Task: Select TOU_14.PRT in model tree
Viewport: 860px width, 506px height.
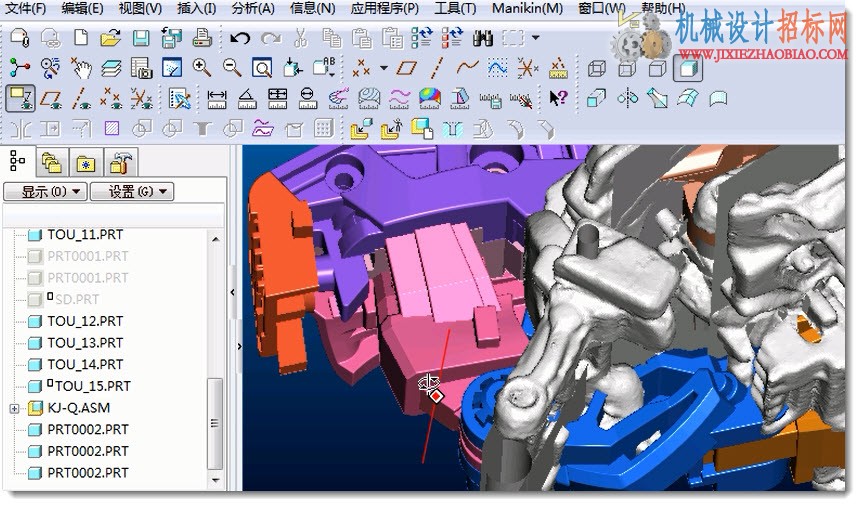Action: [85, 364]
